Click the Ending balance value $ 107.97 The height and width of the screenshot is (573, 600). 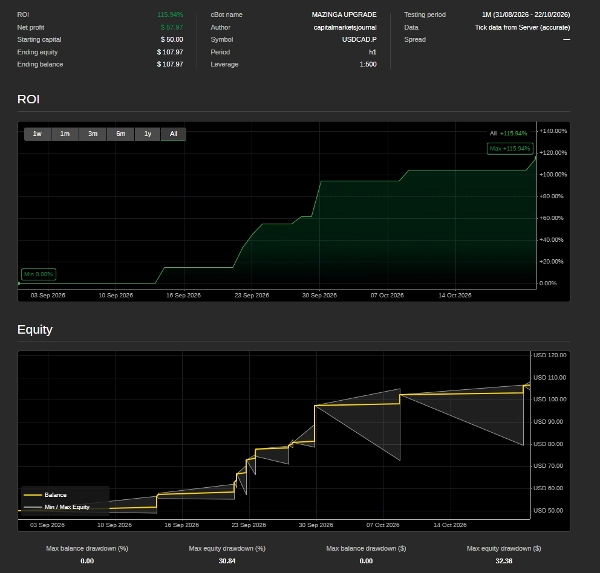click(170, 64)
